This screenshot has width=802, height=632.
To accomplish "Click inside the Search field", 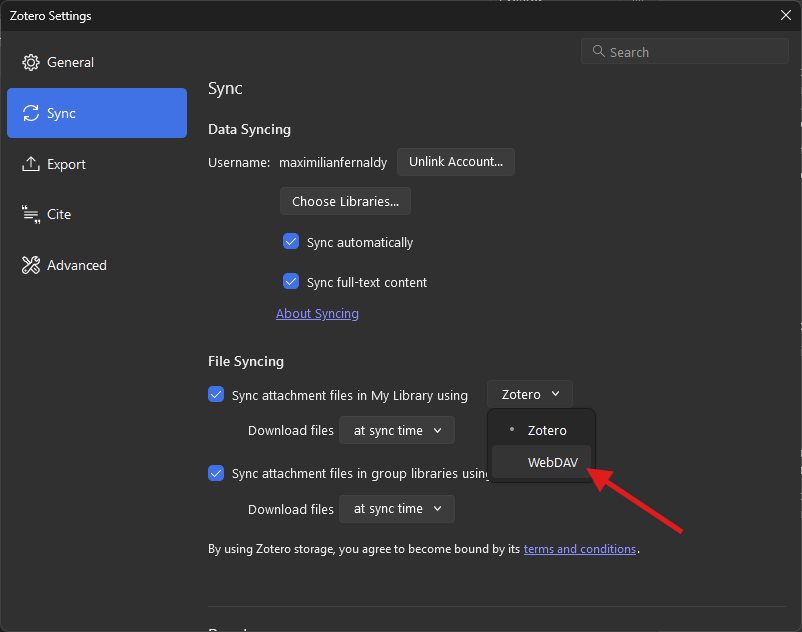I will point(684,51).
